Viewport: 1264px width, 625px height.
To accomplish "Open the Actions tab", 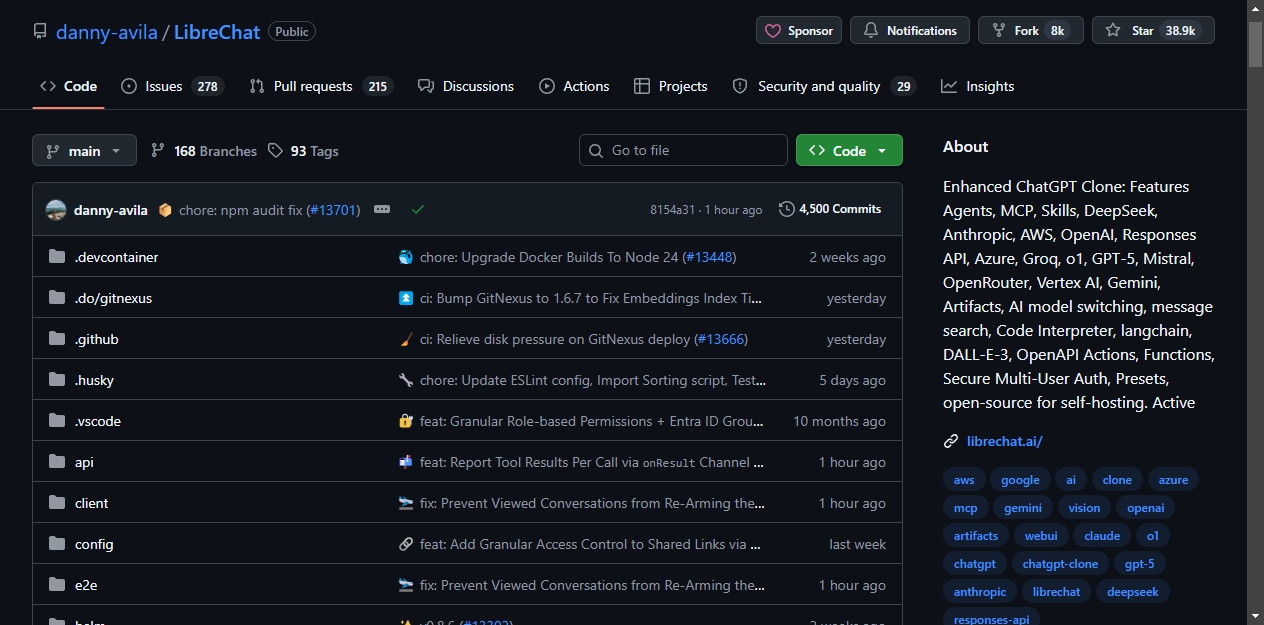I will coord(574,86).
